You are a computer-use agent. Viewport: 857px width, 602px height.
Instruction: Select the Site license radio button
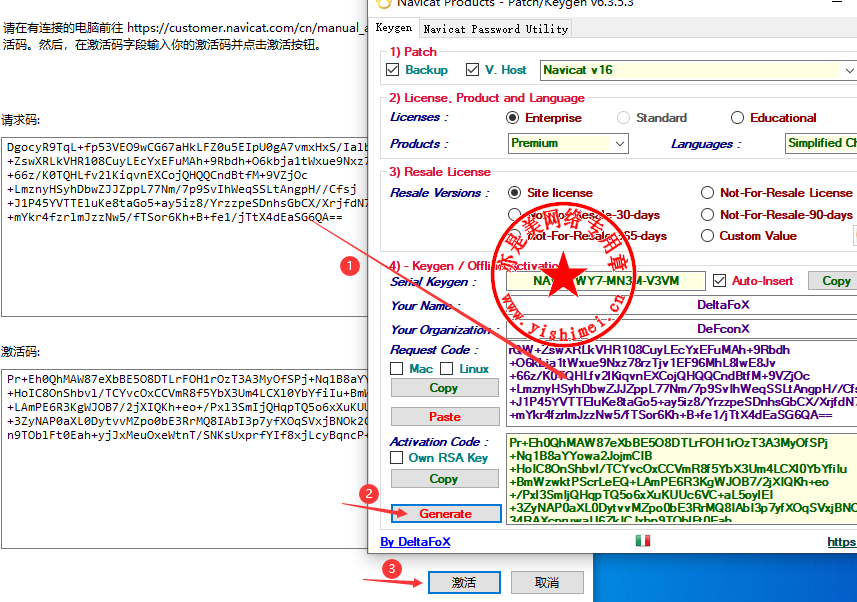tap(514, 192)
